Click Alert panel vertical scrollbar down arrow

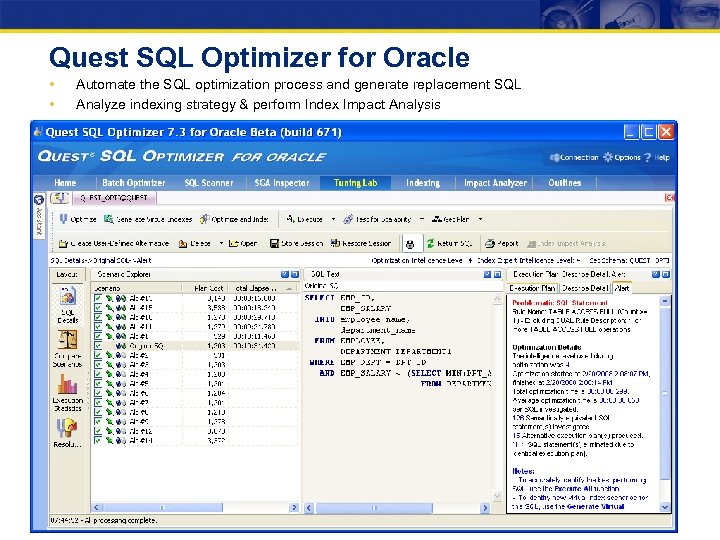pyautogui.click(x=665, y=507)
